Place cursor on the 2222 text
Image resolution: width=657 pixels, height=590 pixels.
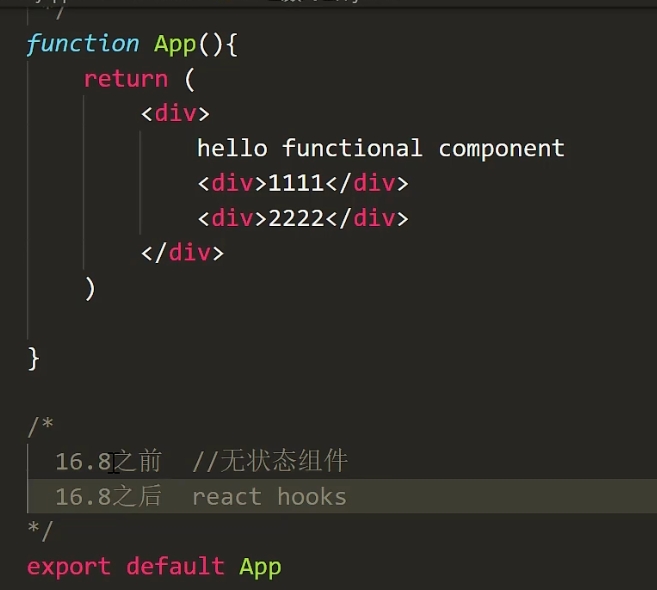tap(296, 218)
